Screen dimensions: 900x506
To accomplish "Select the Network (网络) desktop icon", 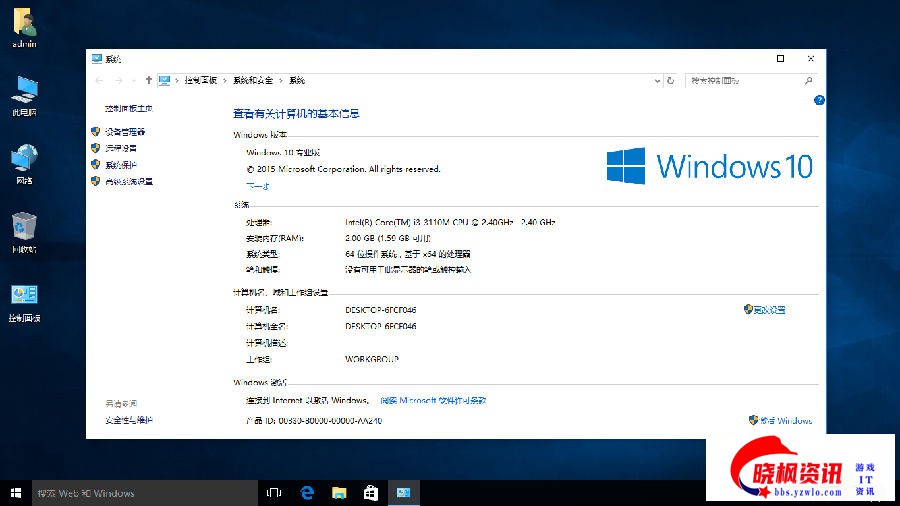I will click(24, 161).
